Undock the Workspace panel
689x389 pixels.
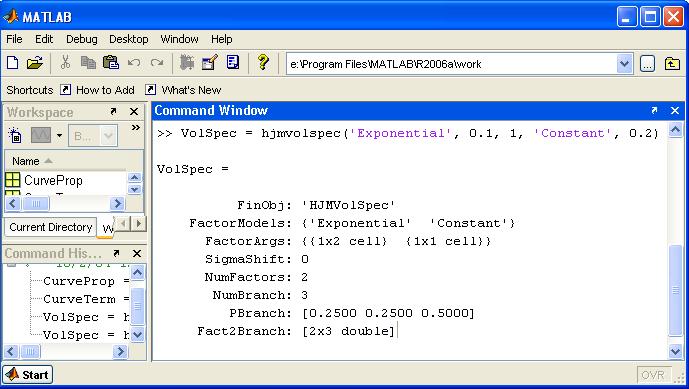(113, 112)
